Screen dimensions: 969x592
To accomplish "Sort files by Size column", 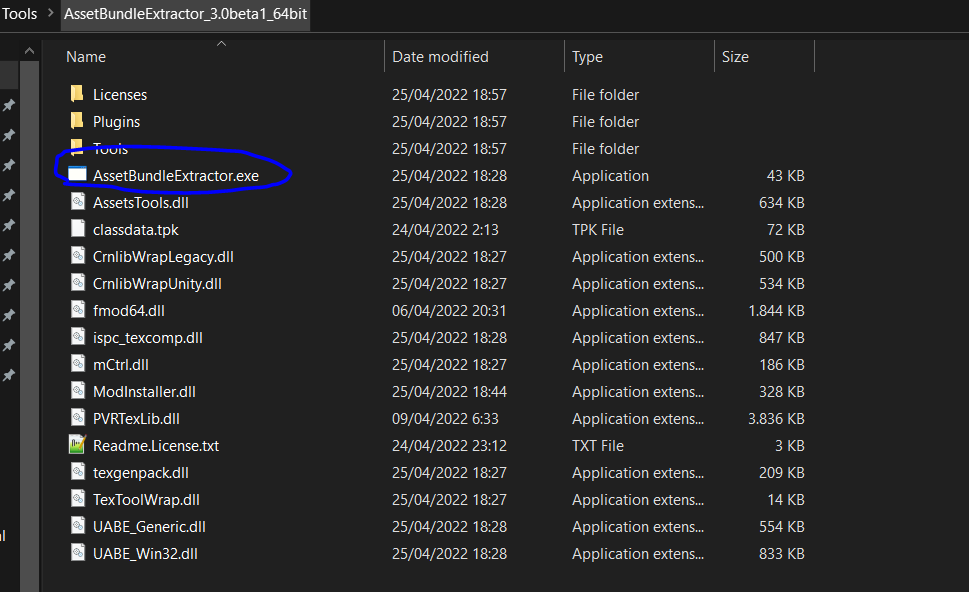I will click(735, 57).
